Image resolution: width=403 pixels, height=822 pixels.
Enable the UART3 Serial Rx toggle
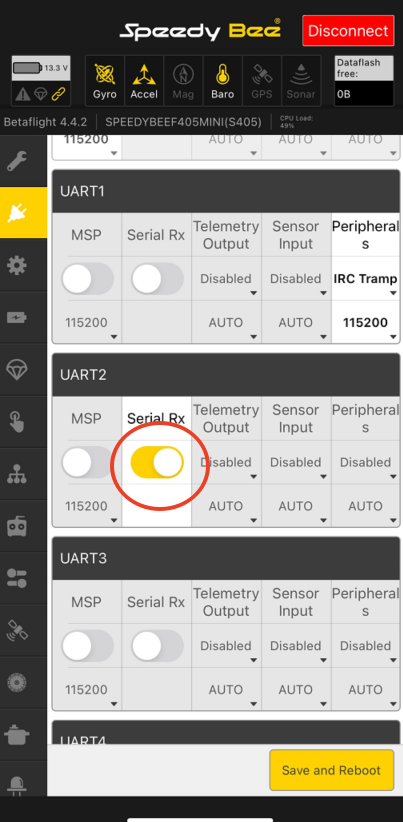157,646
